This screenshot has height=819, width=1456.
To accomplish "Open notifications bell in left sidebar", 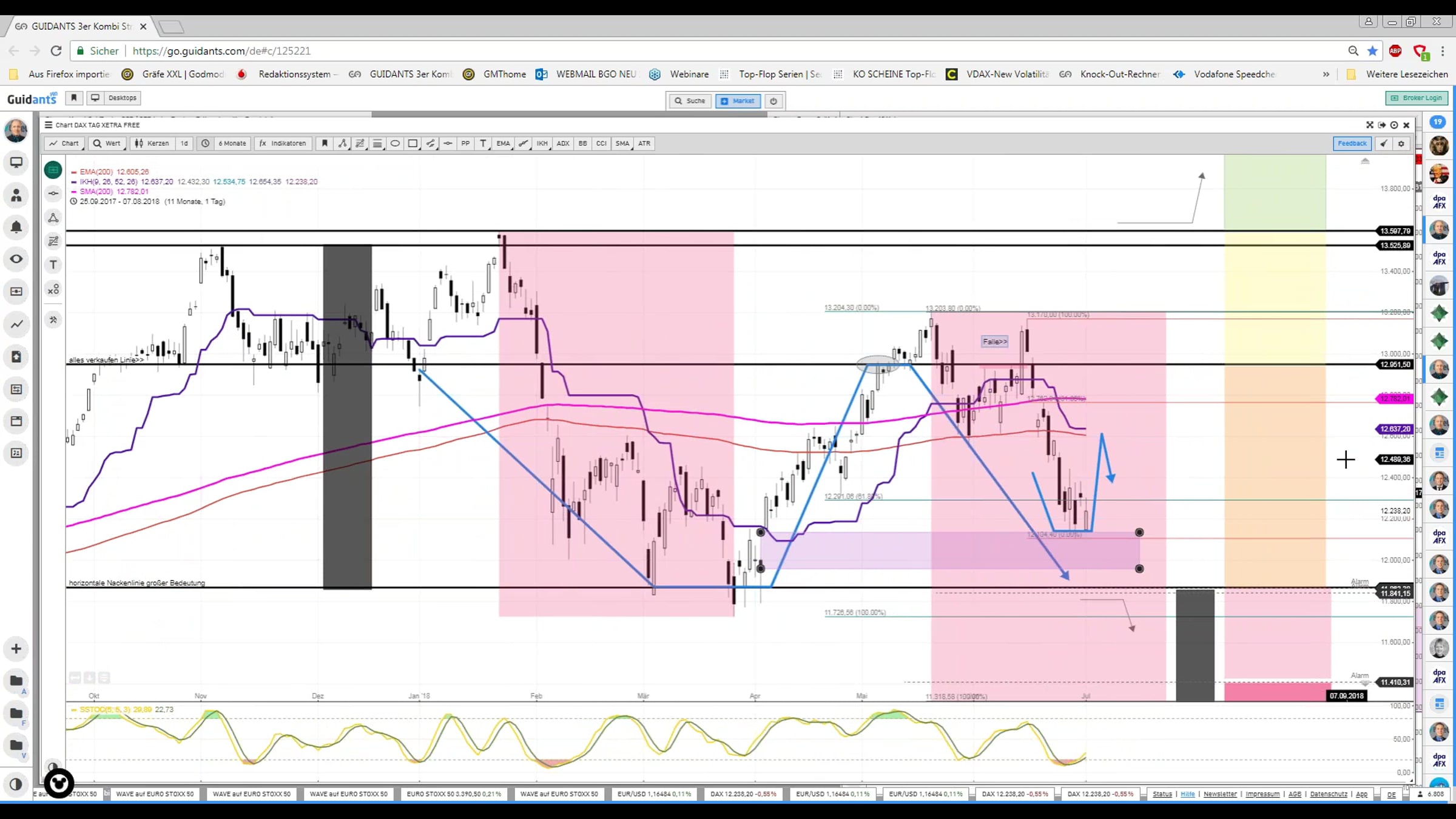I will click(16, 227).
